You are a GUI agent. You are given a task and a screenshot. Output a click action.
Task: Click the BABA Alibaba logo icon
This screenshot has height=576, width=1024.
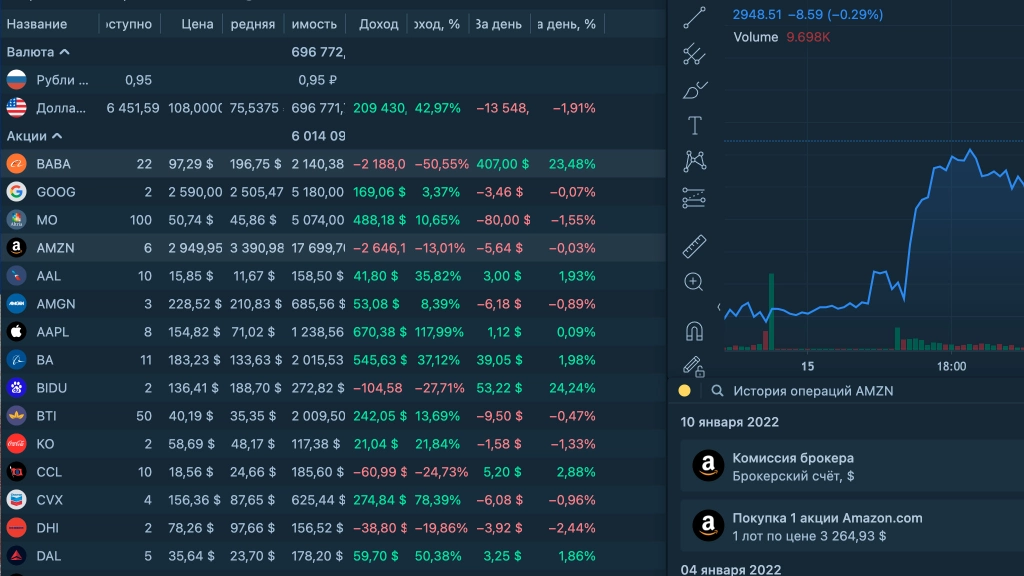tap(16, 164)
